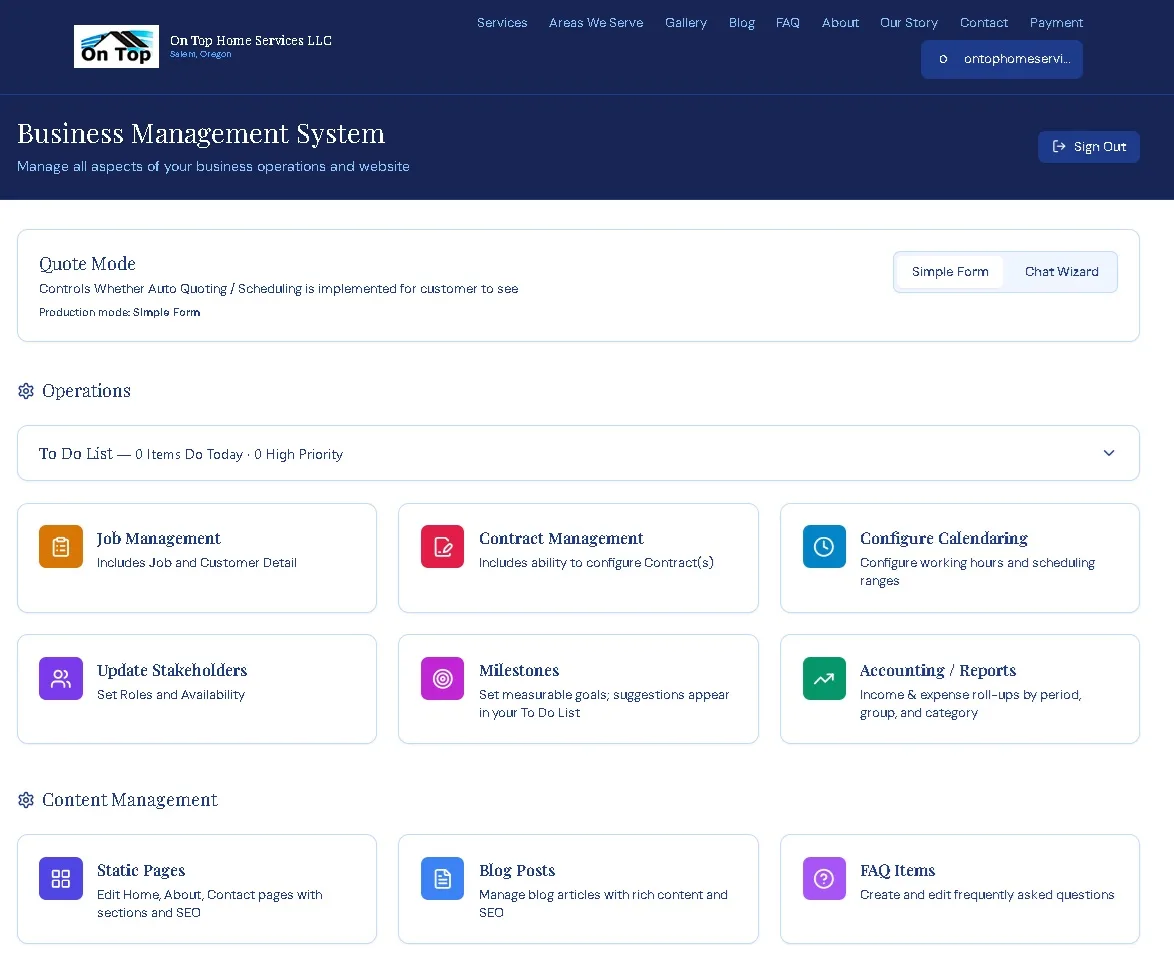Image resolution: width=1174 pixels, height=958 pixels.
Task: Open the Configure Calendaring card title
Action: pos(943,538)
